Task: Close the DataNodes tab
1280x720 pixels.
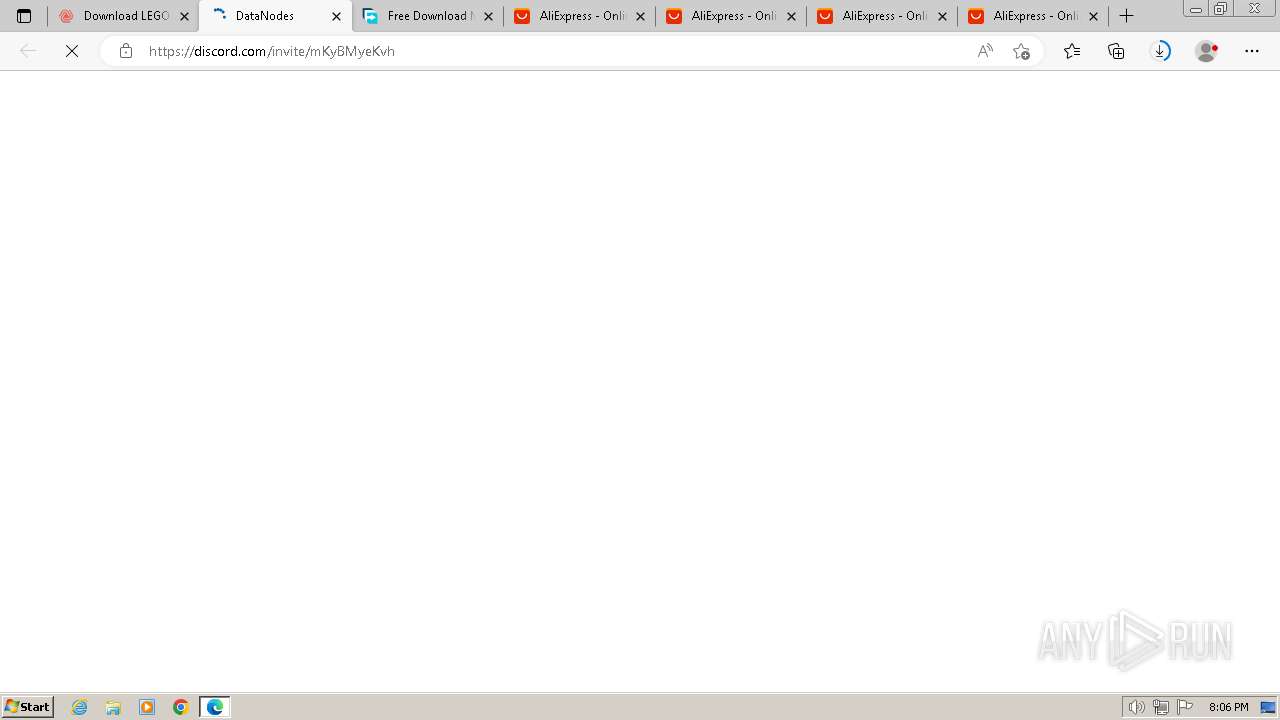Action: coord(336,16)
